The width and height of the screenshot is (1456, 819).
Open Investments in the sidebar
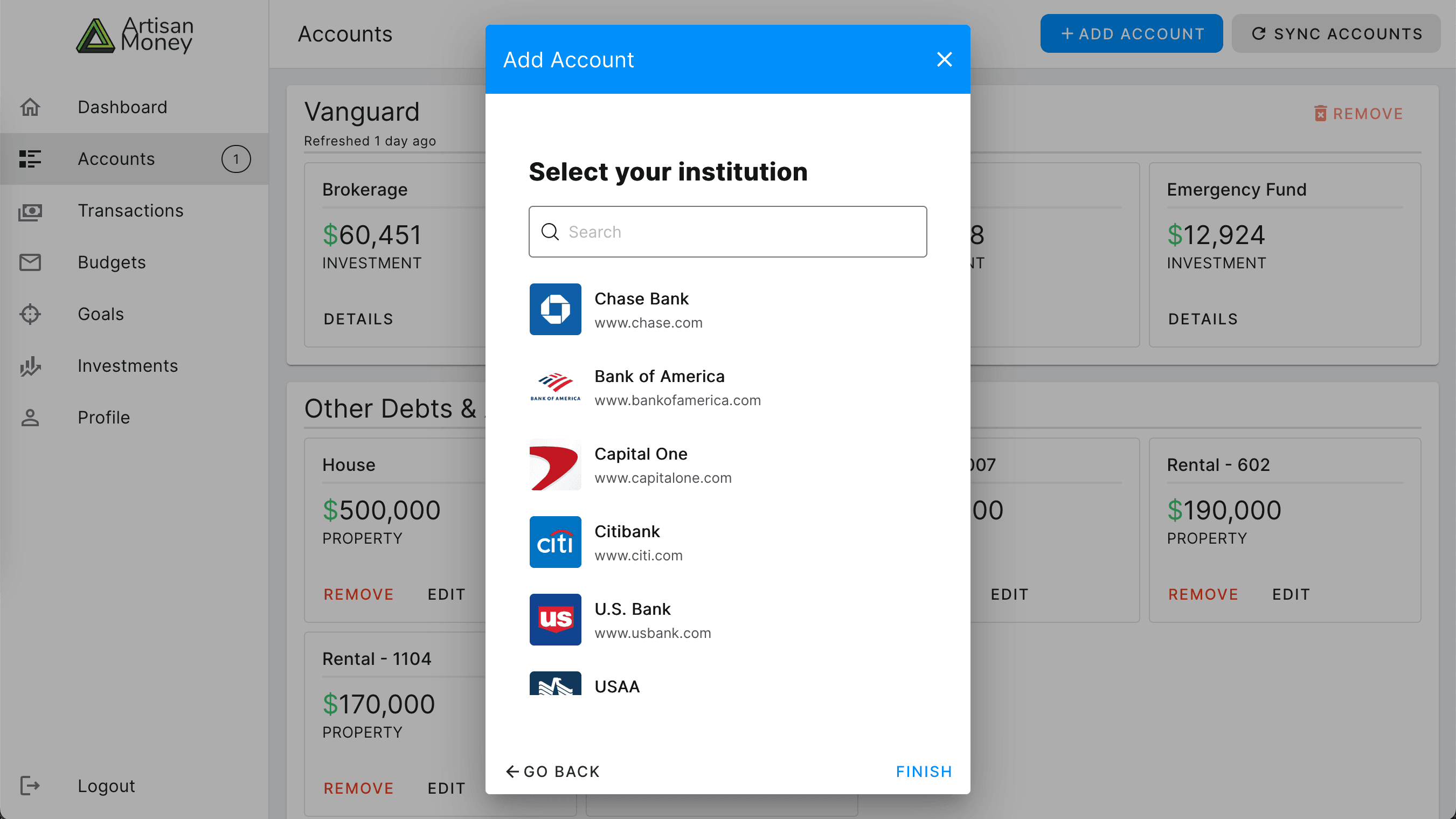coord(134,366)
